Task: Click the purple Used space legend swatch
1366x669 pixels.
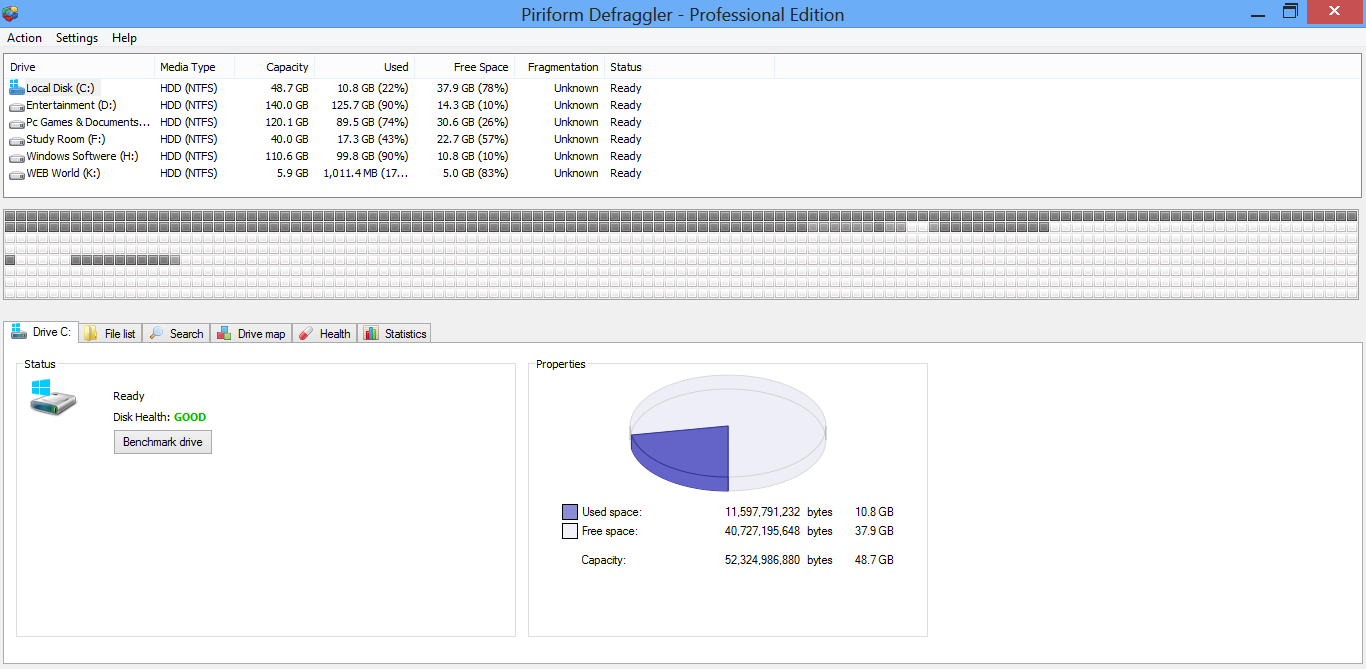Action: tap(570, 511)
